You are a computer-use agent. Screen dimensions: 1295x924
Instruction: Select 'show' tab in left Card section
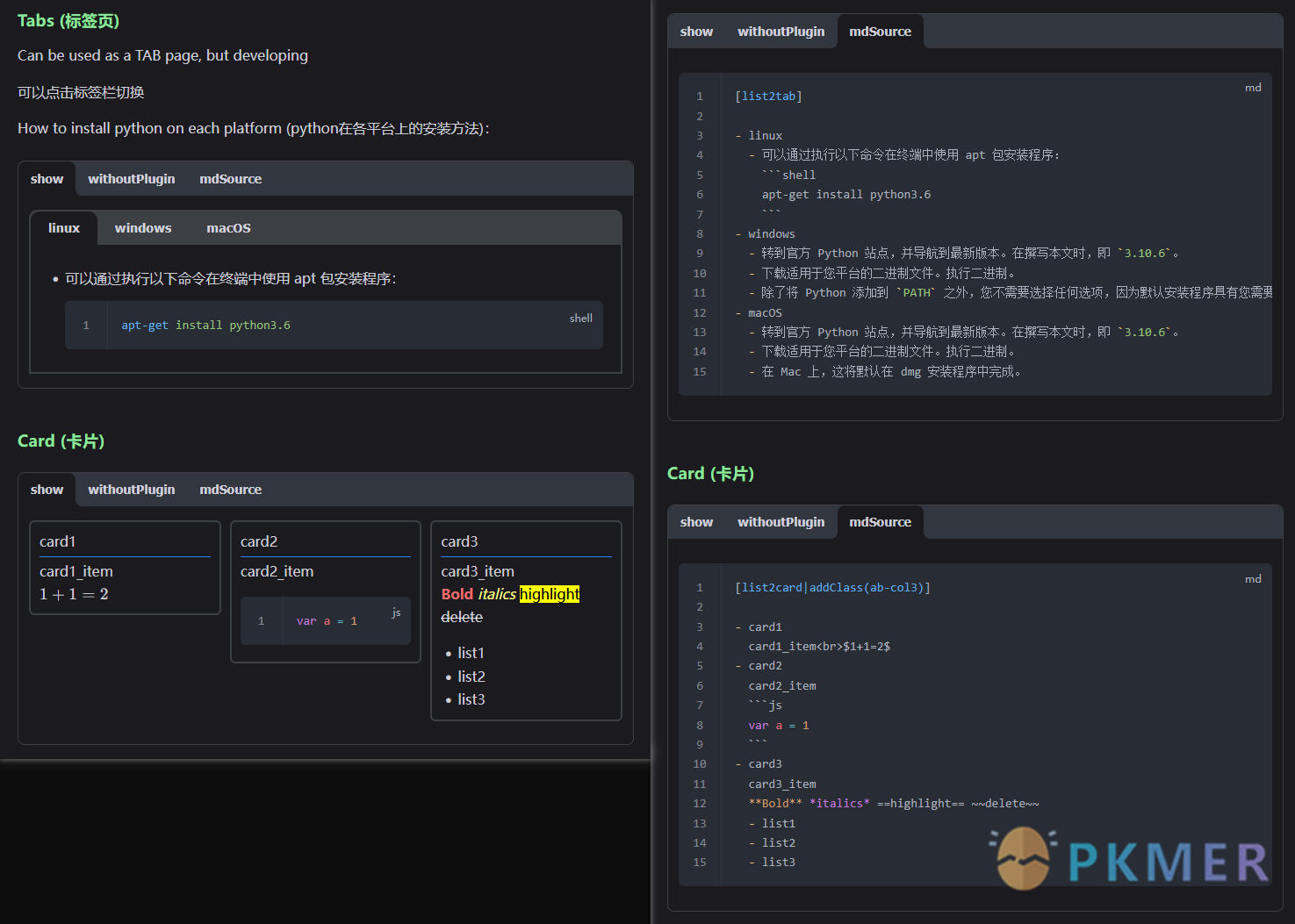[47, 490]
